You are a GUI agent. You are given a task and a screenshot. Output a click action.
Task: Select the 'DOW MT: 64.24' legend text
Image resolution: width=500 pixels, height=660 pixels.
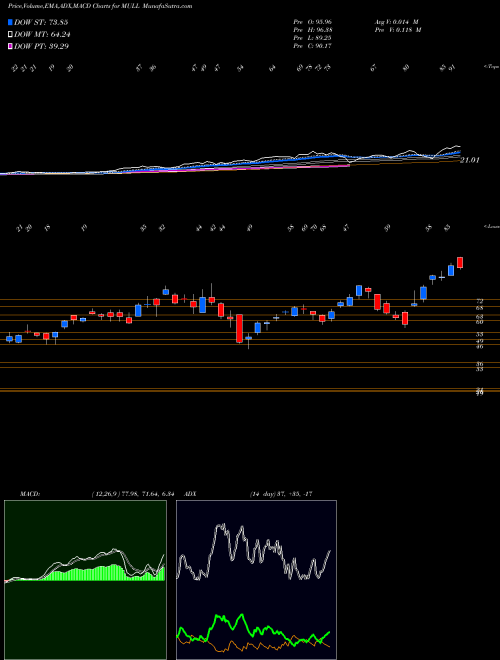click(41, 35)
